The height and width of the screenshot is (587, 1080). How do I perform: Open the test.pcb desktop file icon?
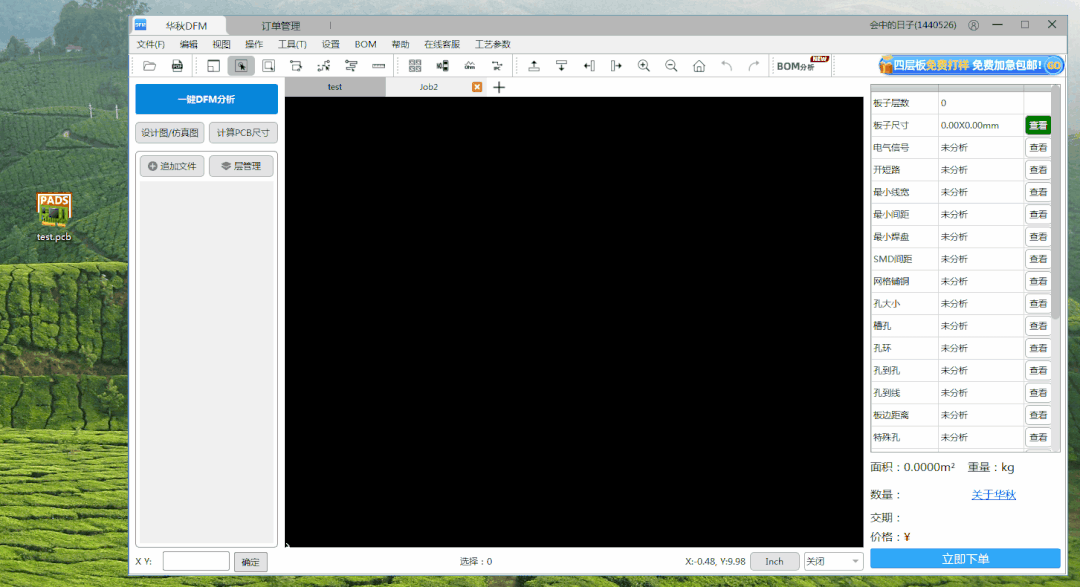click(54, 217)
